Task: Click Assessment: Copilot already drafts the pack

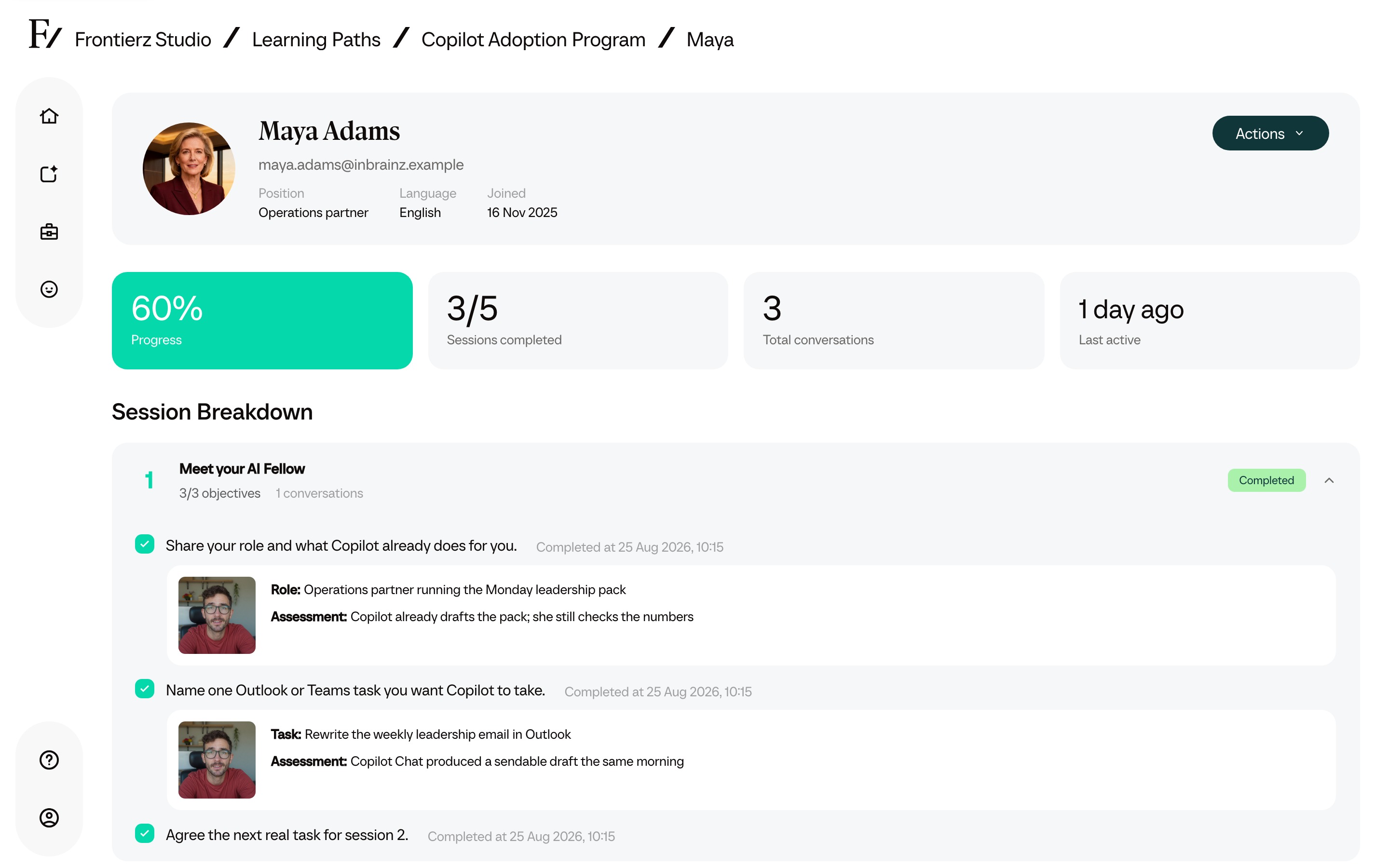Action: pos(482,617)
